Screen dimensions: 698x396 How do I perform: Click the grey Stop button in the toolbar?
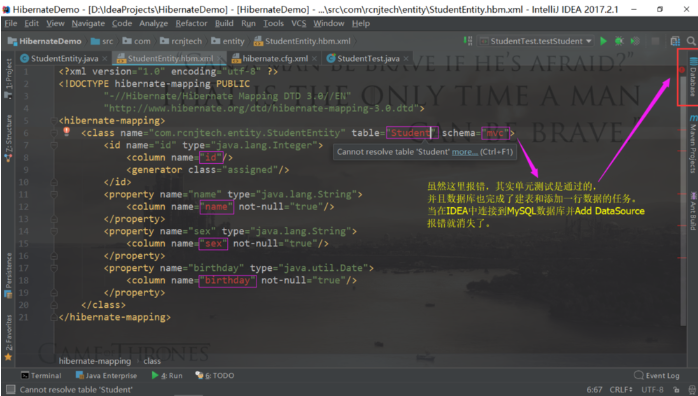[655, 41]
